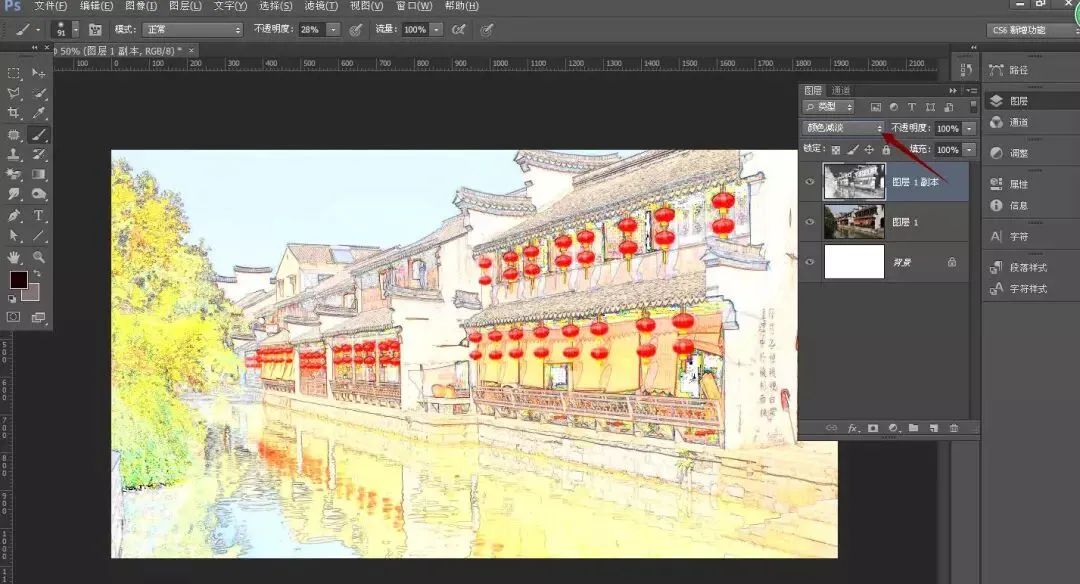Image resolution: width=1080 pixels, height=584 pixels.
Task: Toggle lock all for layer
Action: [886, 149]
